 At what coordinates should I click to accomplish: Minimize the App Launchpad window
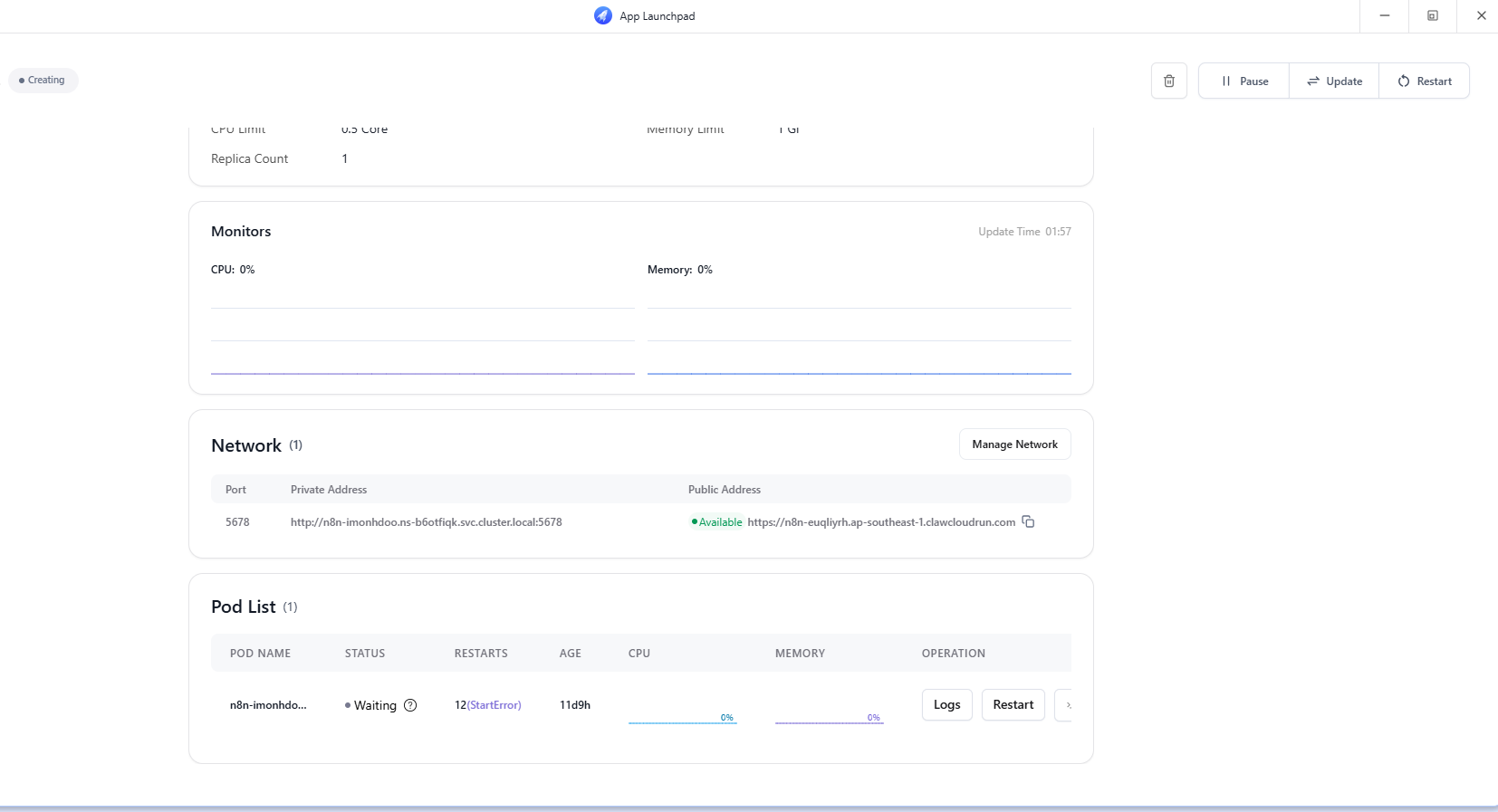[x=1384, y=15]
